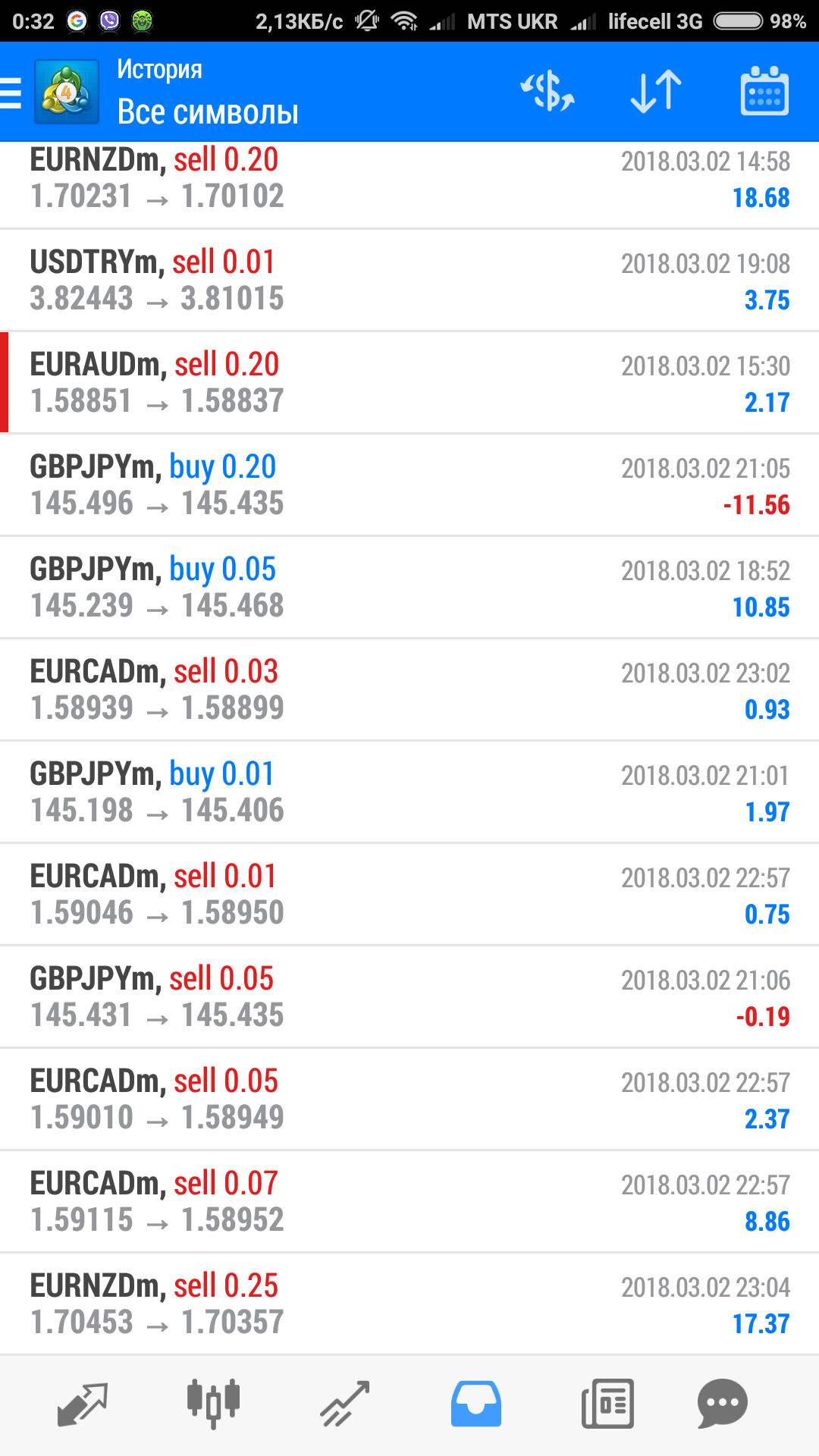The height and width of the screenshot is (1456, 819).
Task: Select the History inbox tab
Action: [x=476, y=1404]
